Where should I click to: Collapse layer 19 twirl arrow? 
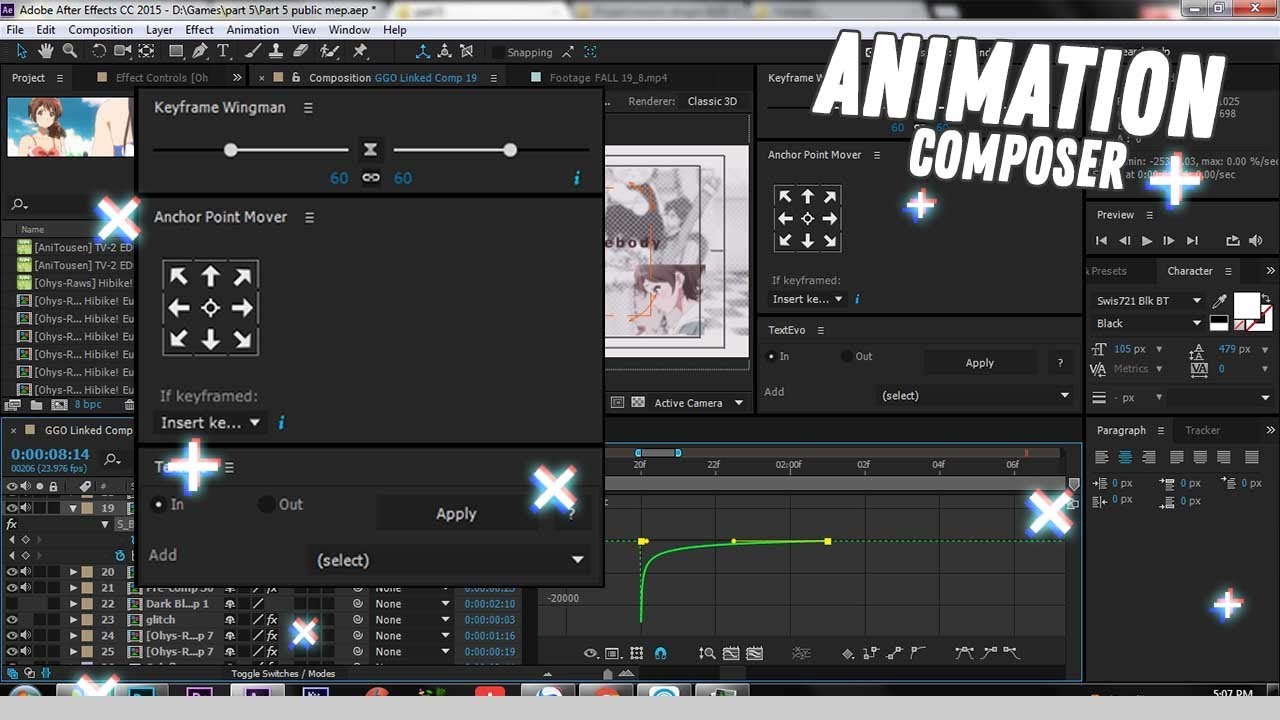pyautogui.click(x=73, y=508)
